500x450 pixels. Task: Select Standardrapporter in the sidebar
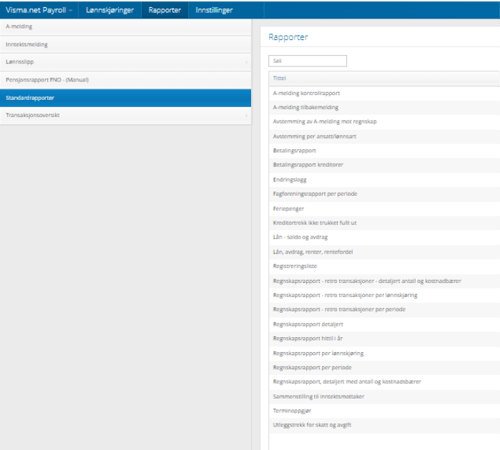pos(125,98)
